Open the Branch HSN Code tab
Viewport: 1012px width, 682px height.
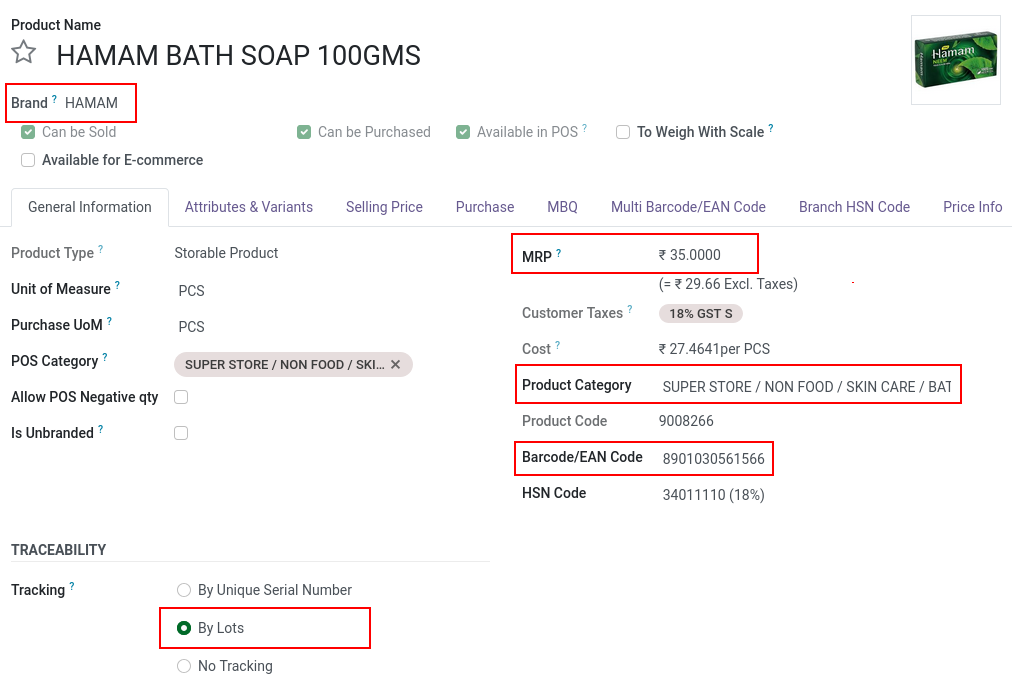click(x=854, y=207)
